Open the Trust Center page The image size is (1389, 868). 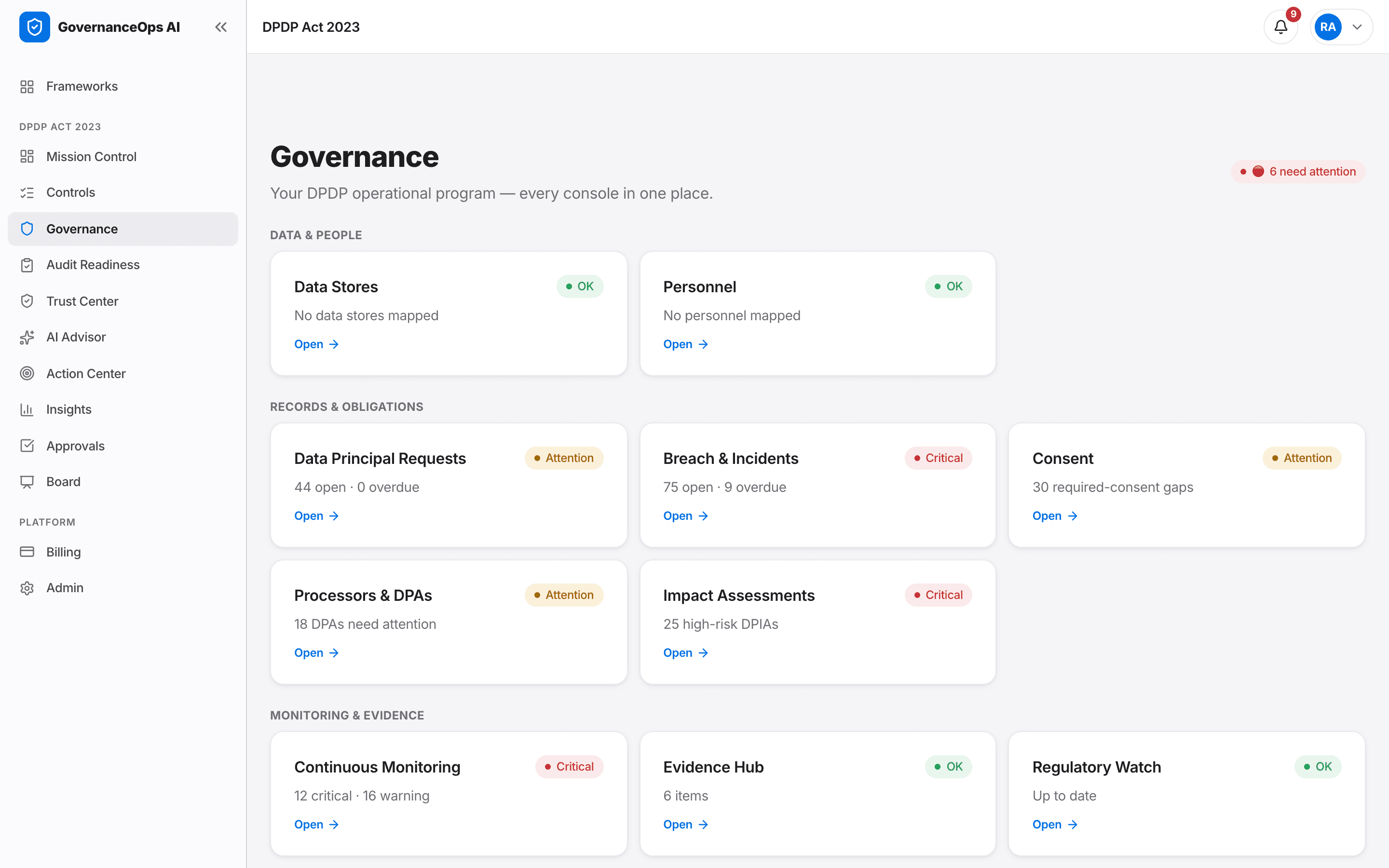[x=123, y=301]
